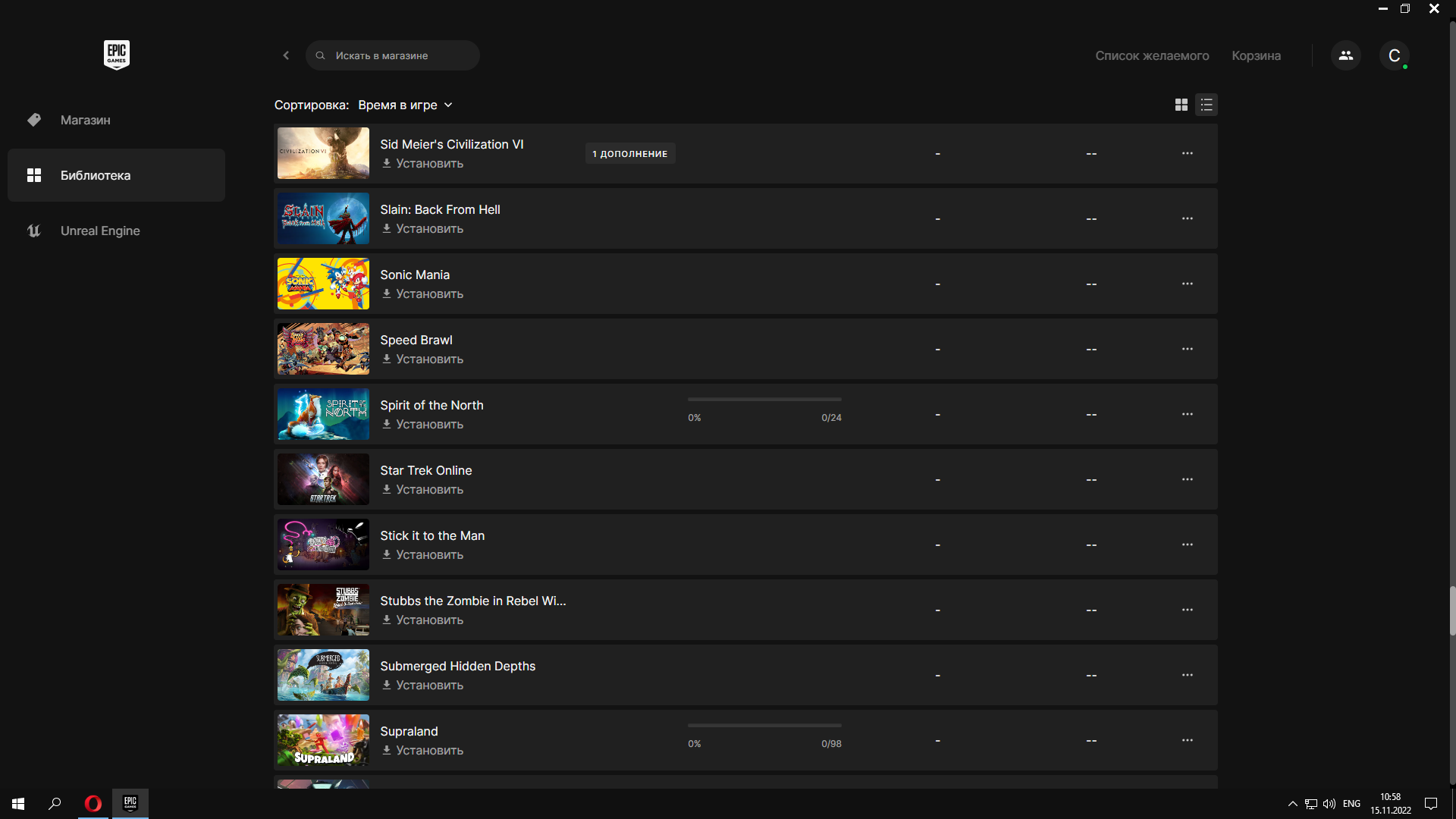Open more options for Stick it to the Man
The height and width of the screenshot is (819, 1456).
point(1188,544)
